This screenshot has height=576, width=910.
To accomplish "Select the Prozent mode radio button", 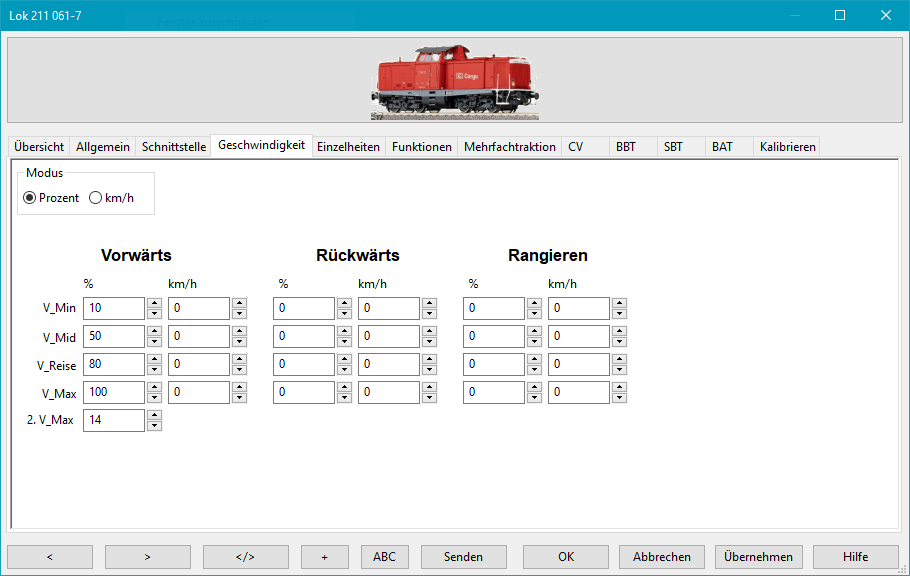I will tap(29, 198).
